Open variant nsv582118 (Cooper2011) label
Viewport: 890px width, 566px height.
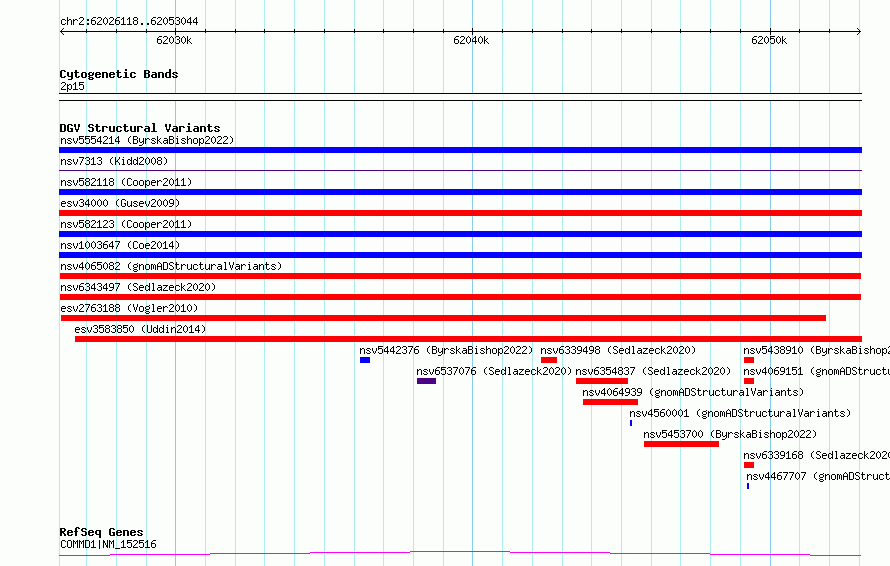pyautogui.click(x=126, y=182)
